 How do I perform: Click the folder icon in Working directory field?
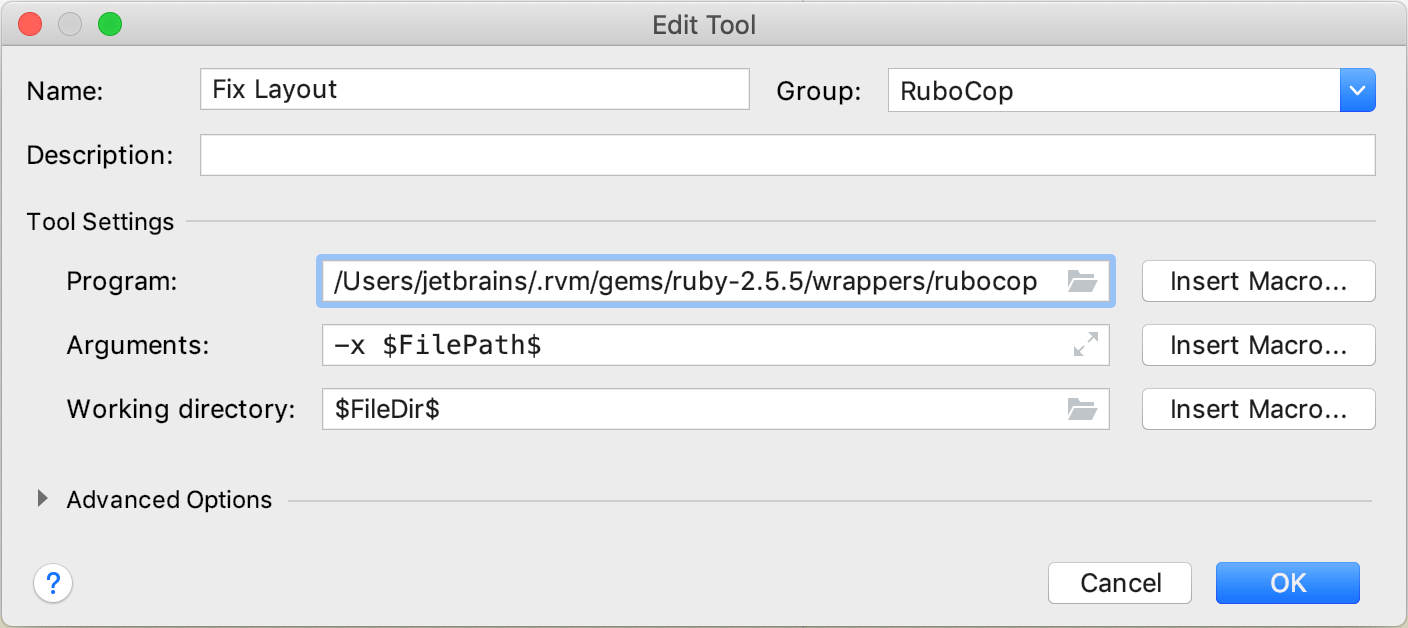[1082, 409]
